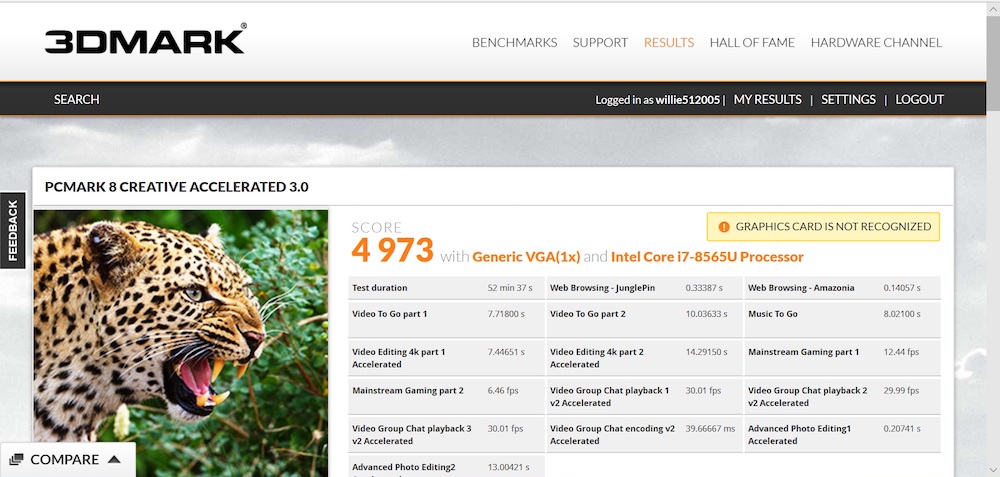The image size is (1000, 477).
Task: Click Web Browsing - Amazonia label
Action: point(801,288)
